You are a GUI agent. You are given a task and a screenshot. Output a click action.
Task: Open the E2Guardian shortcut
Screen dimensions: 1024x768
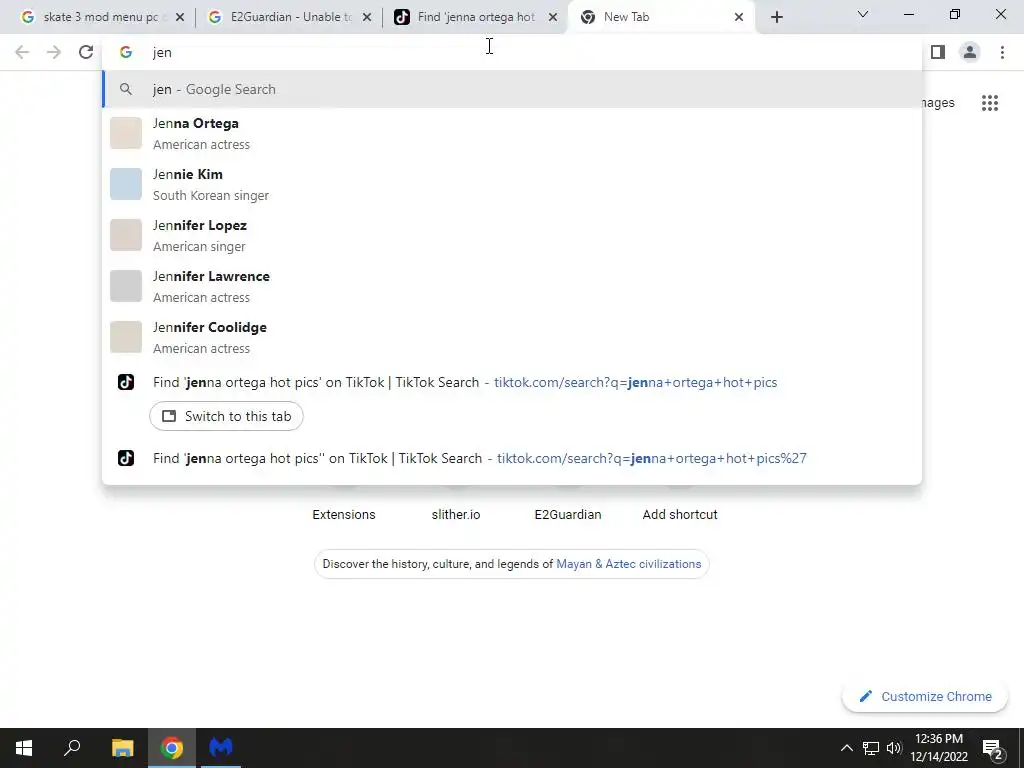[568, 515]
